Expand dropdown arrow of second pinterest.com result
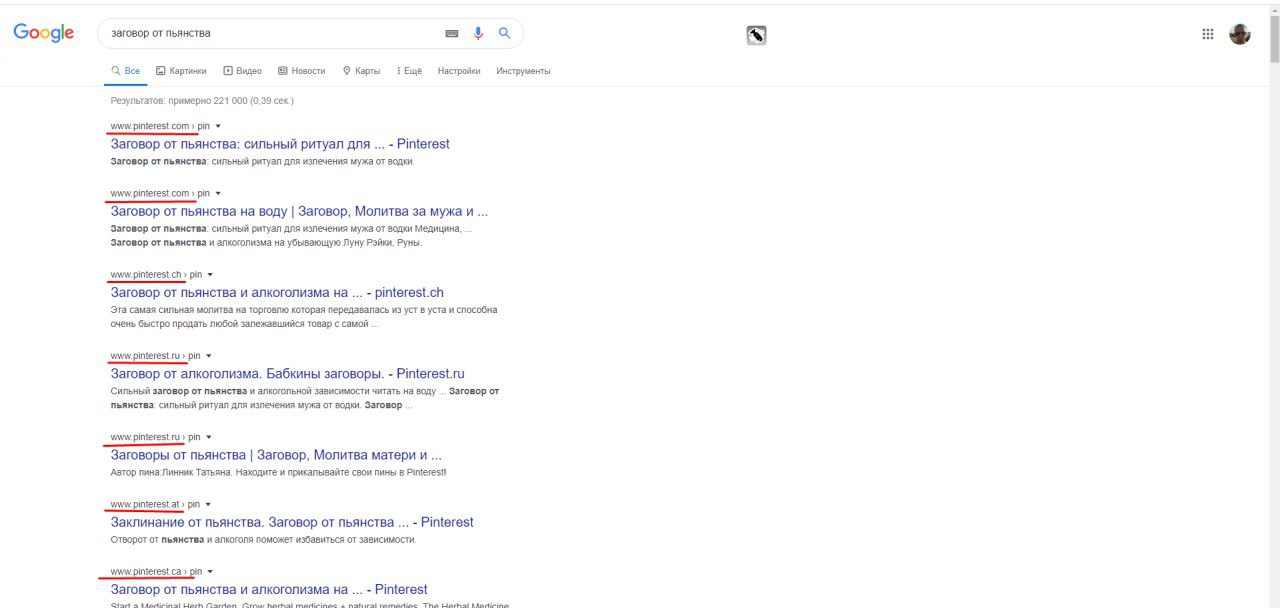 tap(218, 193)
